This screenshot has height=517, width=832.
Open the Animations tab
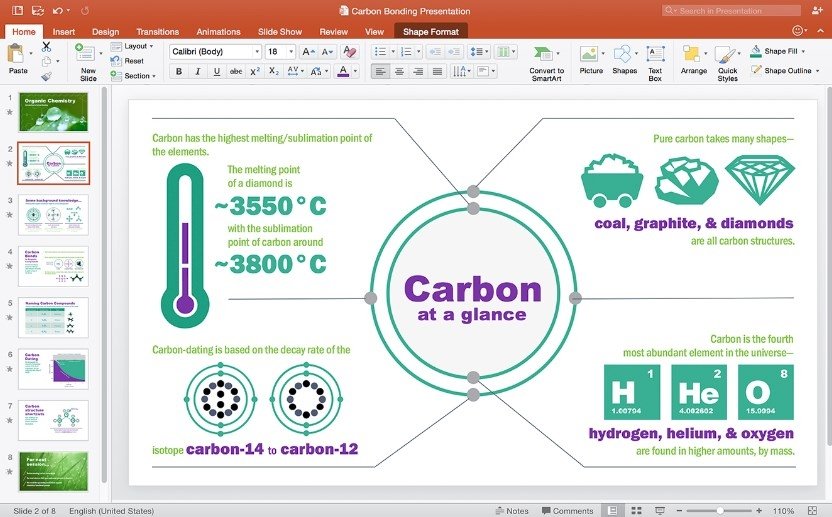click(219, 31)
